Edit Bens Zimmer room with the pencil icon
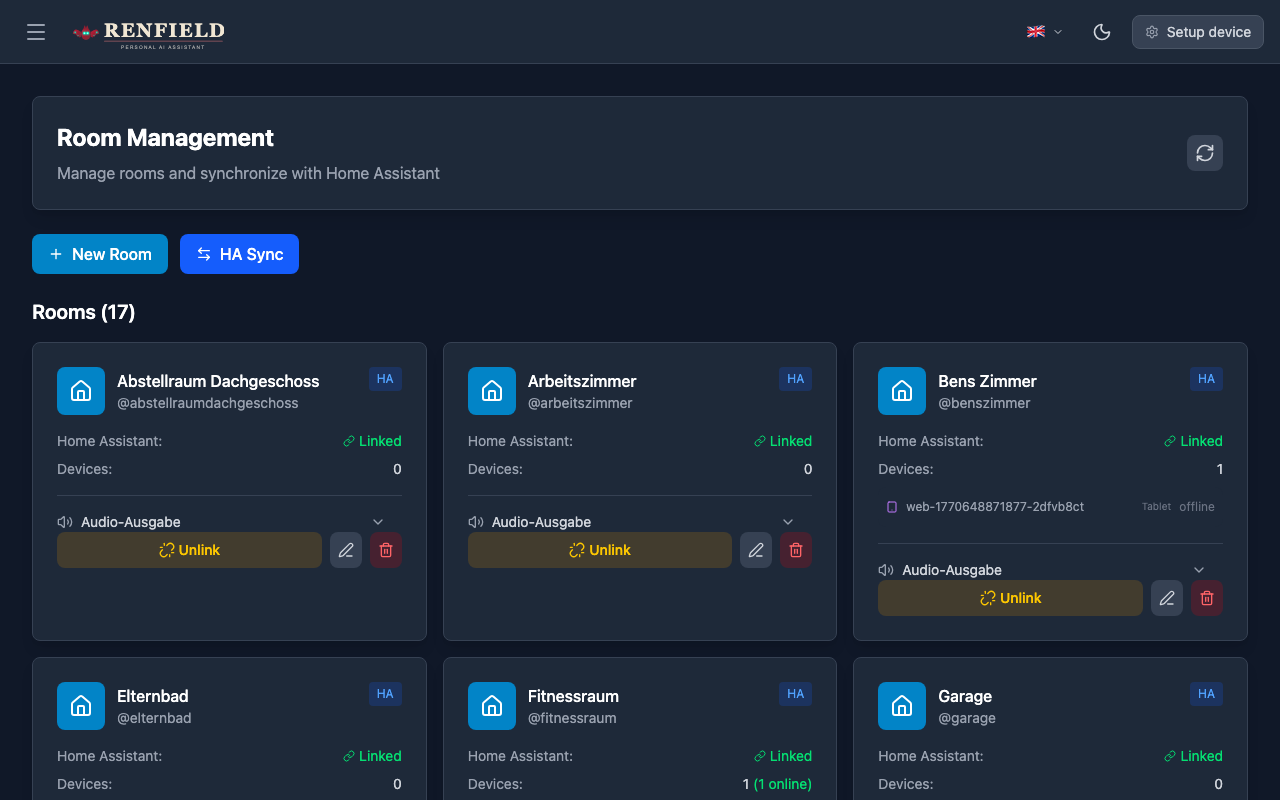The height and width of the screenshot is (800, 1280). [1166, 597]
